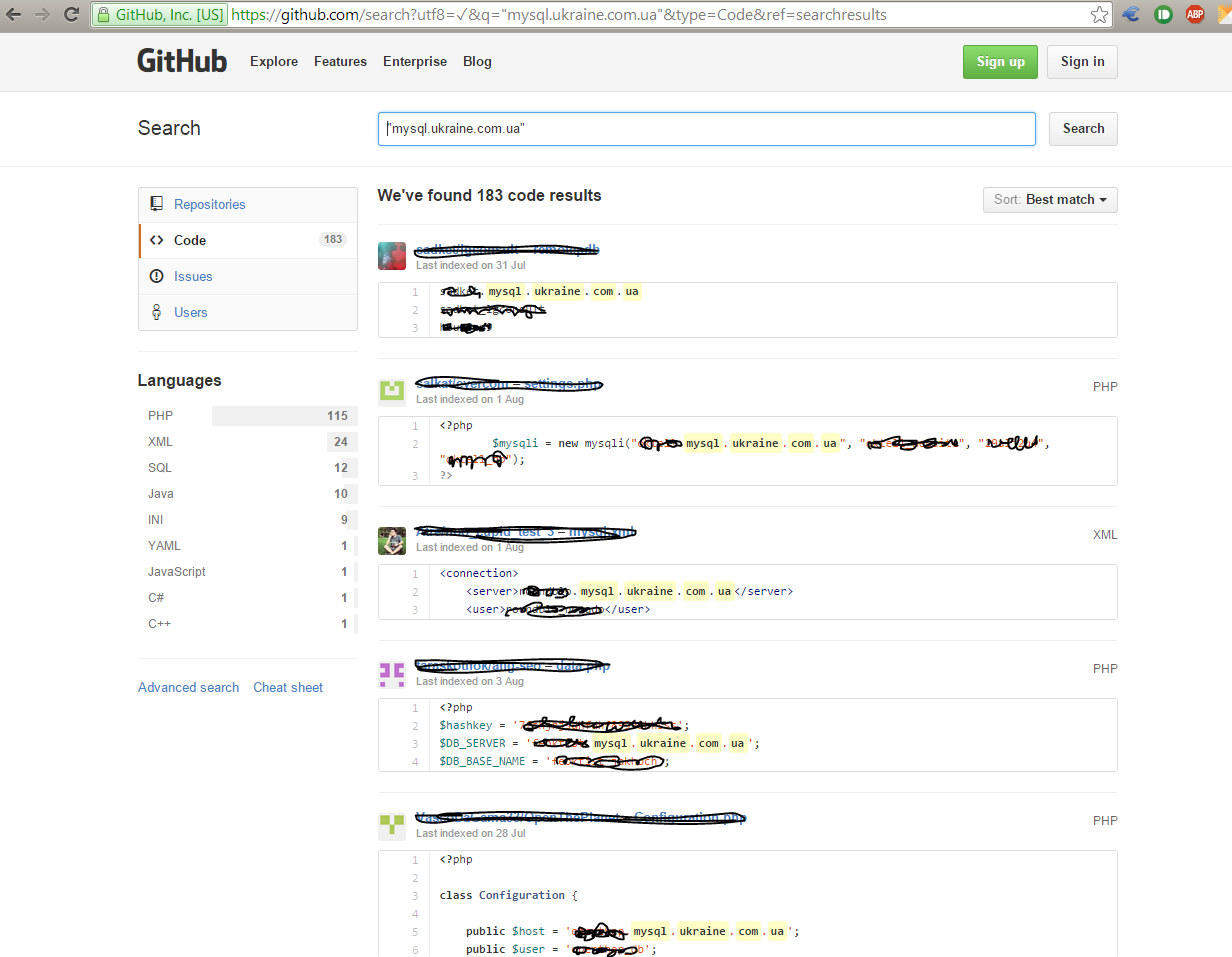Click 'We've found 183 code results' heading

[490, 195]
